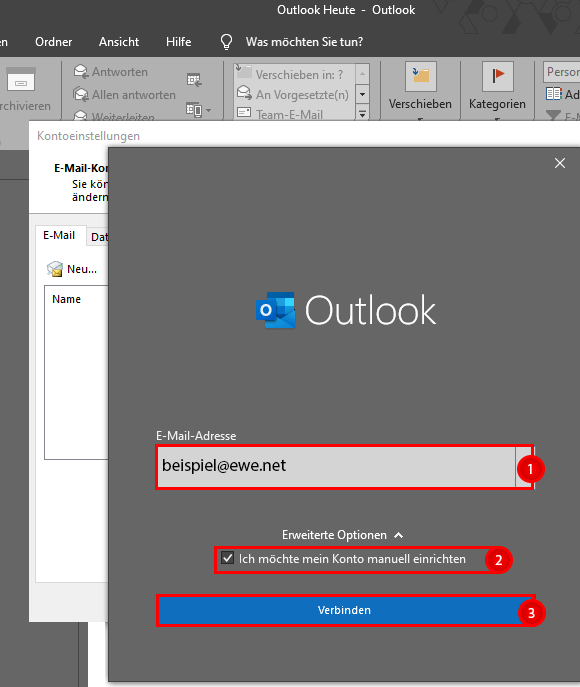Image resolution: width=580 pixels, height=687 pixels.
Task: Toggle 'Ich möchte mein Konto manuell einrichten' checkbox
Action: (227, 558)
